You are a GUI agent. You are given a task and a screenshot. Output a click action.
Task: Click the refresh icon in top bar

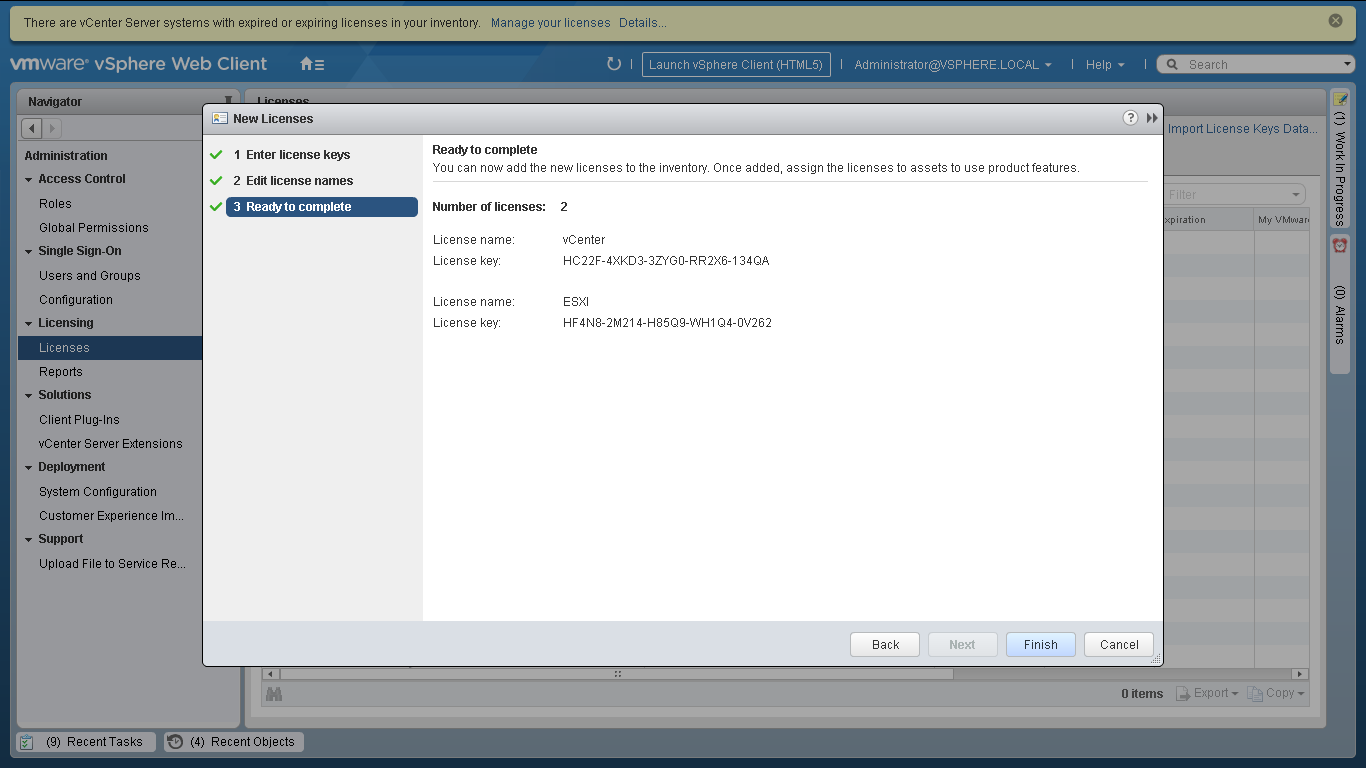click(614, 64)
